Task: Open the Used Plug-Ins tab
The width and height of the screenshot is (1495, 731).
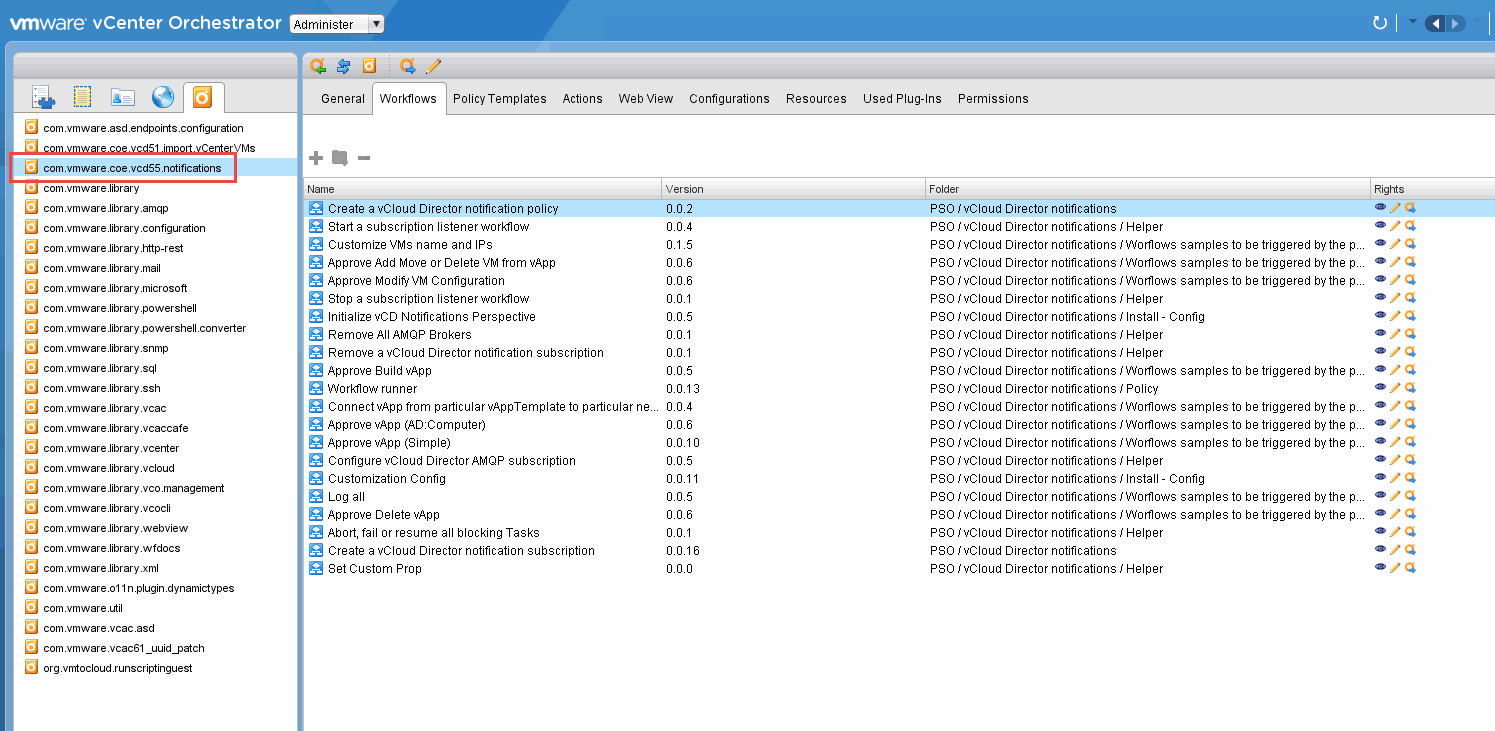Action: pos(902,99)
